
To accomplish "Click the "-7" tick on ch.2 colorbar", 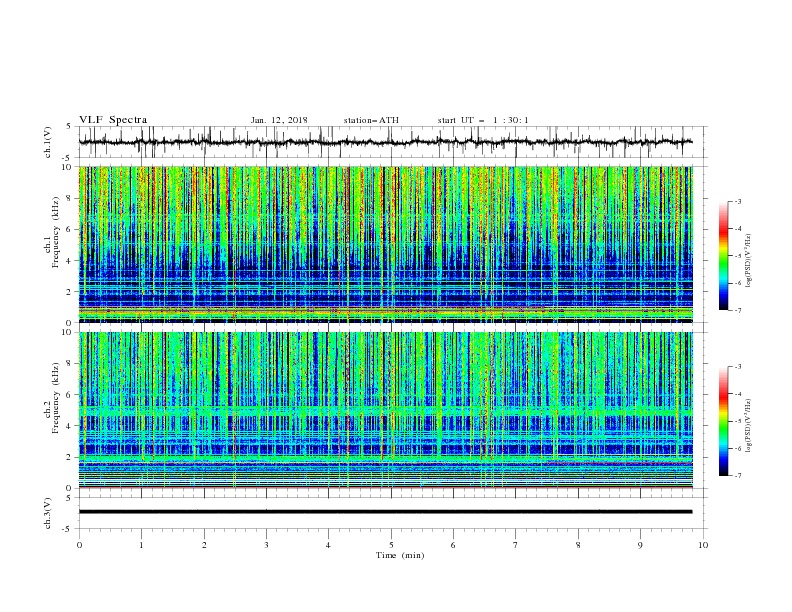I will coord(738,475).
